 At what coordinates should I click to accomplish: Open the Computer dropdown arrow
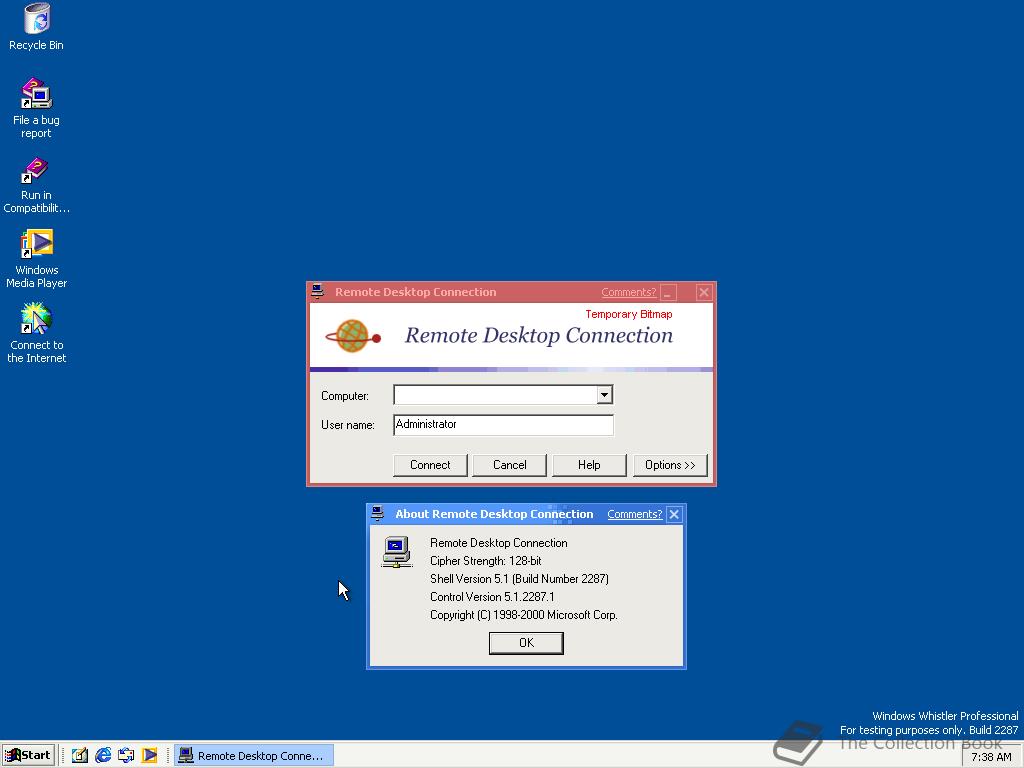click(604, 394)
